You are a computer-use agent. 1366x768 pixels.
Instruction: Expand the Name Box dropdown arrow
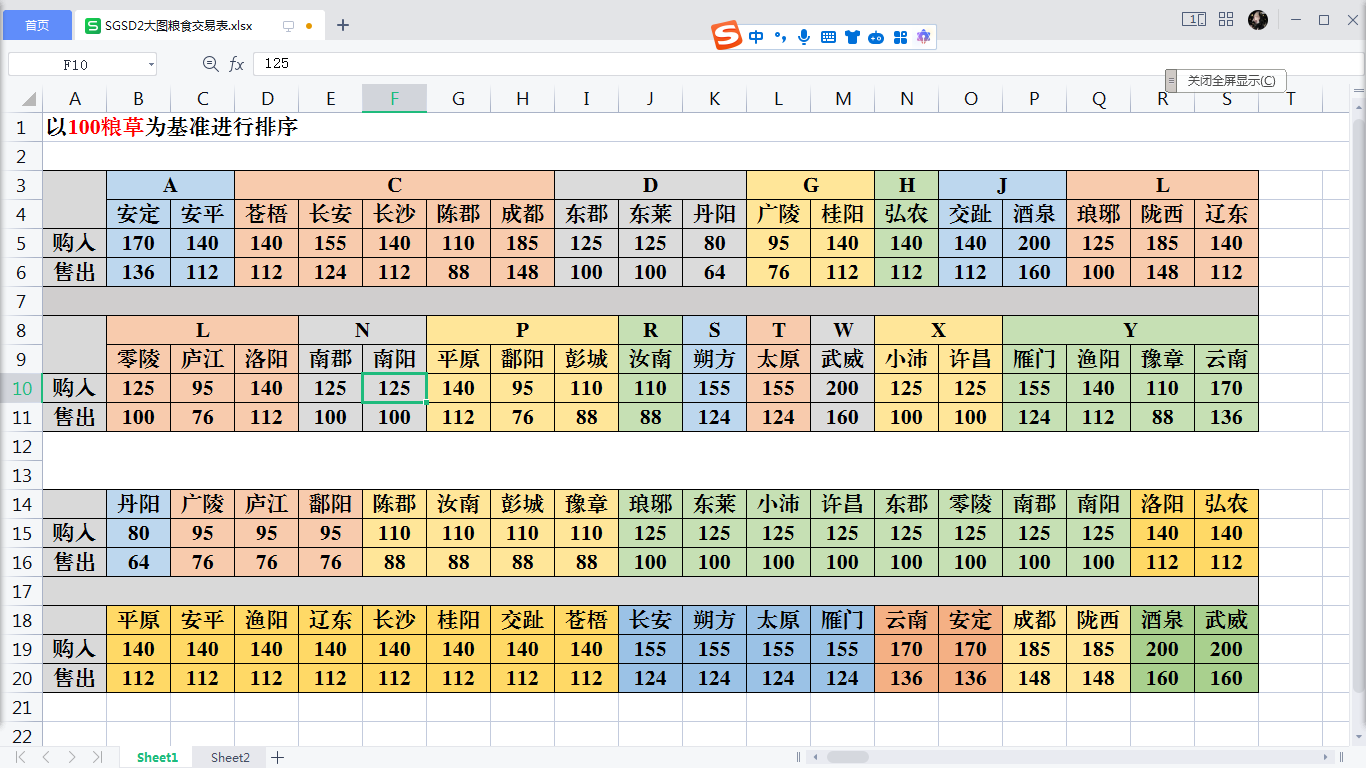(x=151, y=64)
